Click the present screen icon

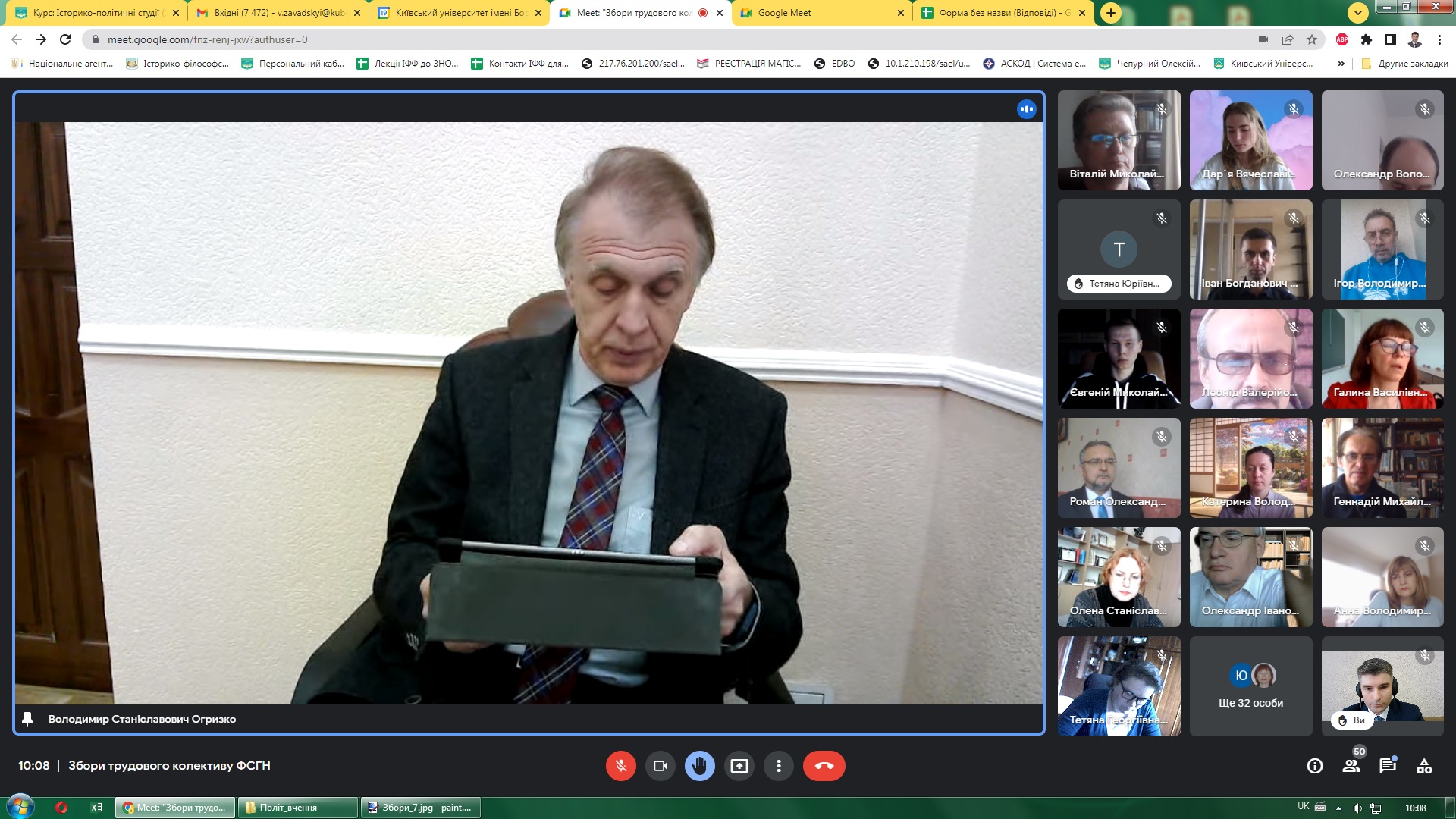click(x=739, y=766)
